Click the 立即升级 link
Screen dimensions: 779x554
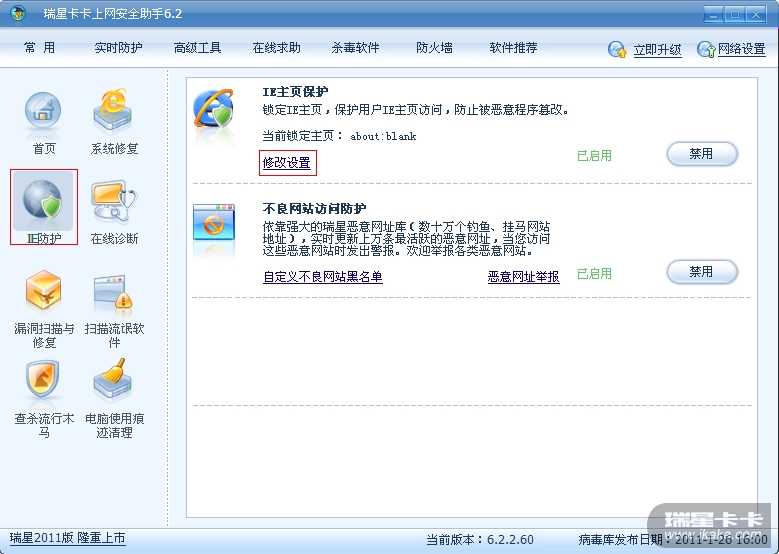click(x=657, y=50)
